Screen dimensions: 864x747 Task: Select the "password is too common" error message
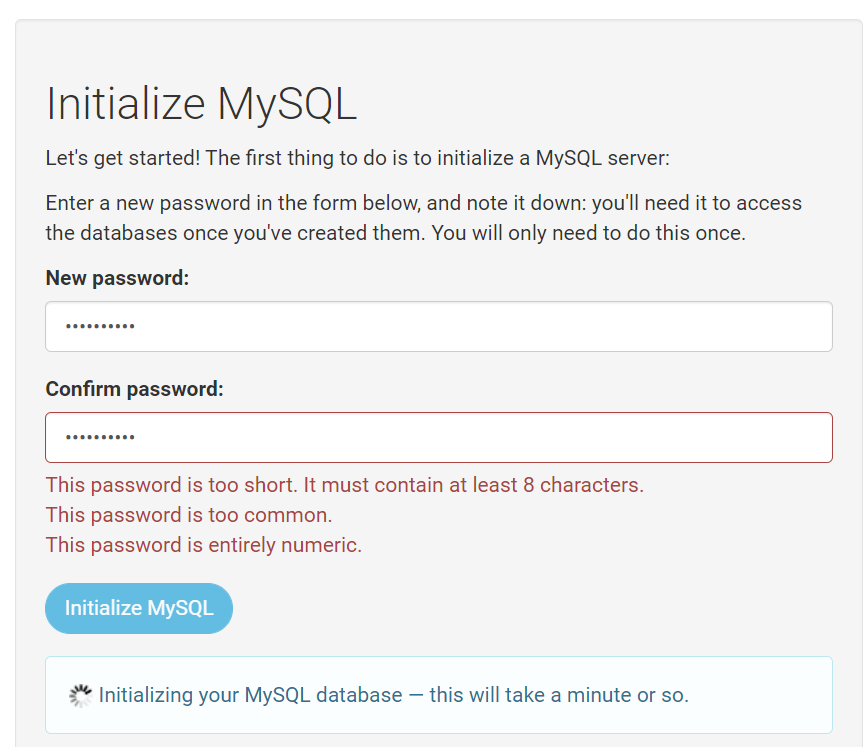point(189,515)
